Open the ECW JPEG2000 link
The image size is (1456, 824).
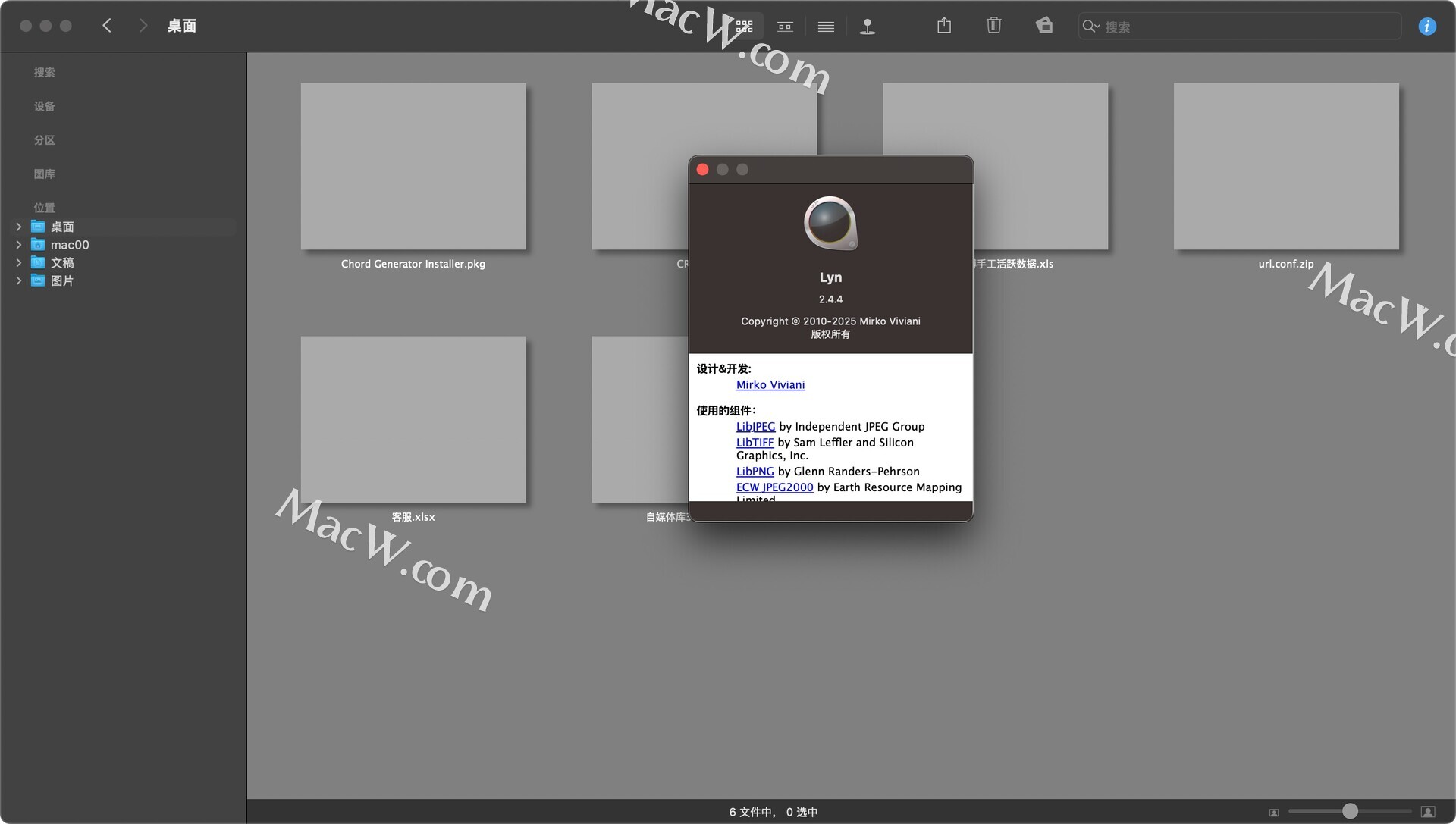[x=774, y=487]
